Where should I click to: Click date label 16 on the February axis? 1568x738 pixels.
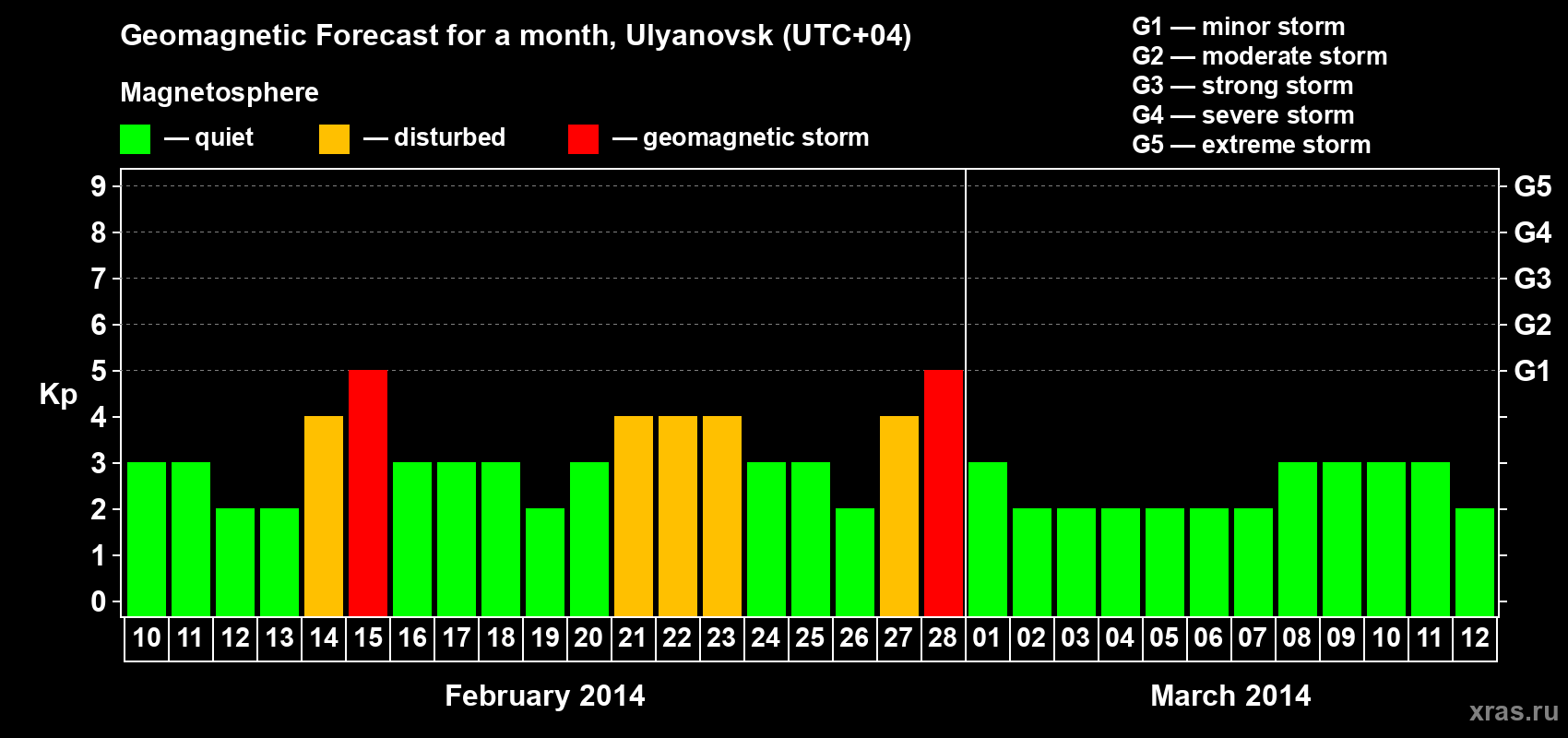pyautogui.click(x=412, y=637)
